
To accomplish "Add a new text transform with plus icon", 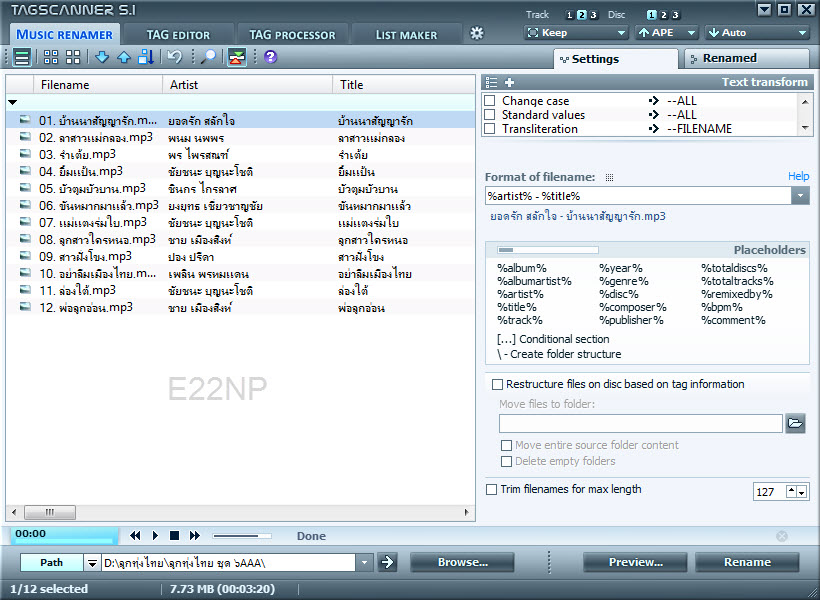I will pos(509,82).
